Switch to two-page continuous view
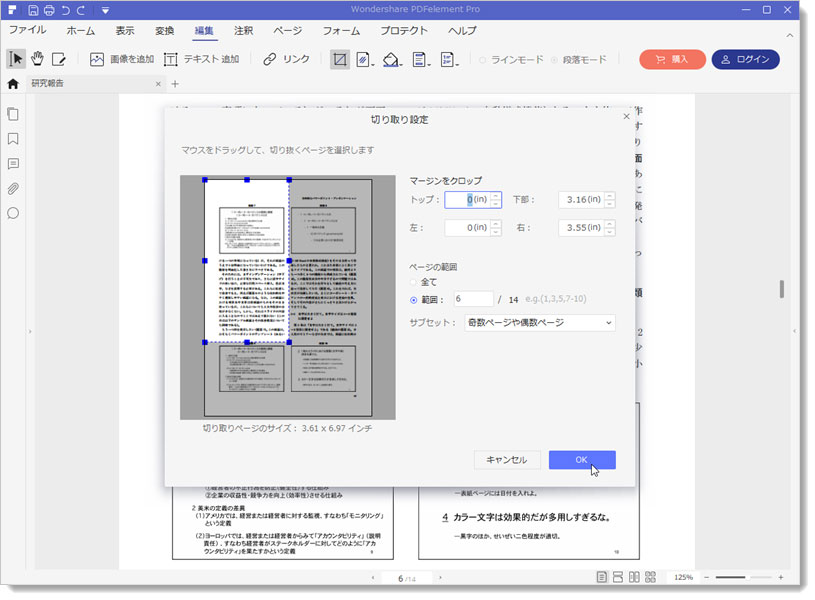 click(650, 577)
